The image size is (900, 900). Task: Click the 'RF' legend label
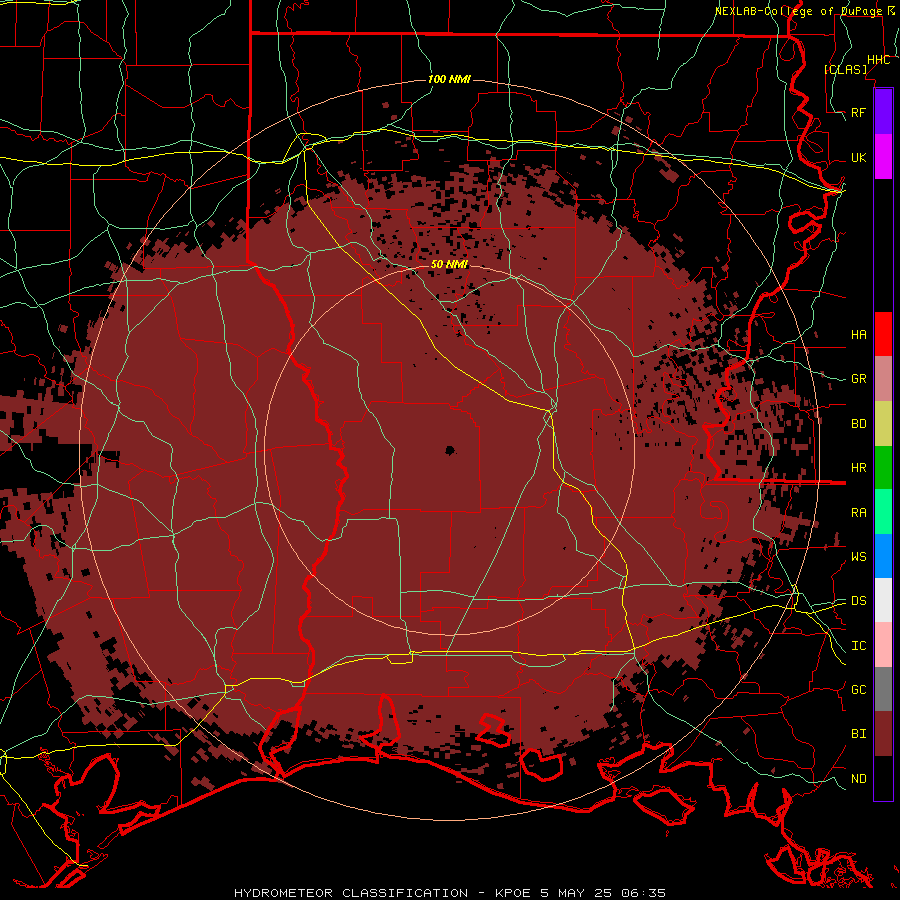pos(859,113)
